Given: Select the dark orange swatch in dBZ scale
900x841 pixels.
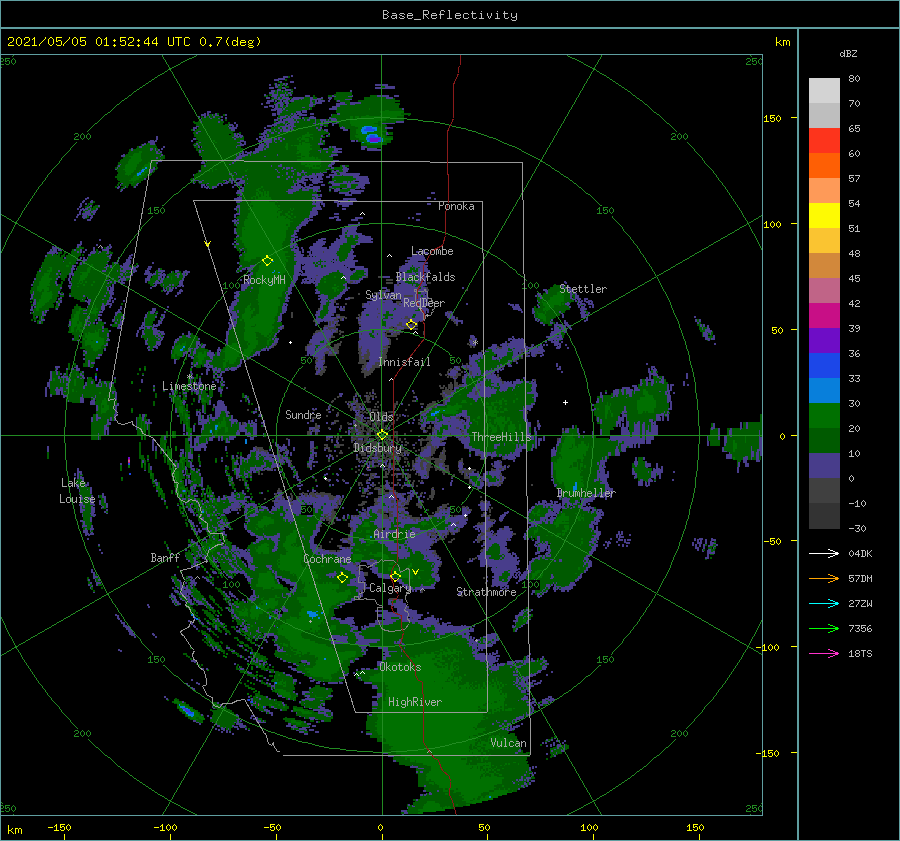Looking at the screenshot, I should coord(824,166).
